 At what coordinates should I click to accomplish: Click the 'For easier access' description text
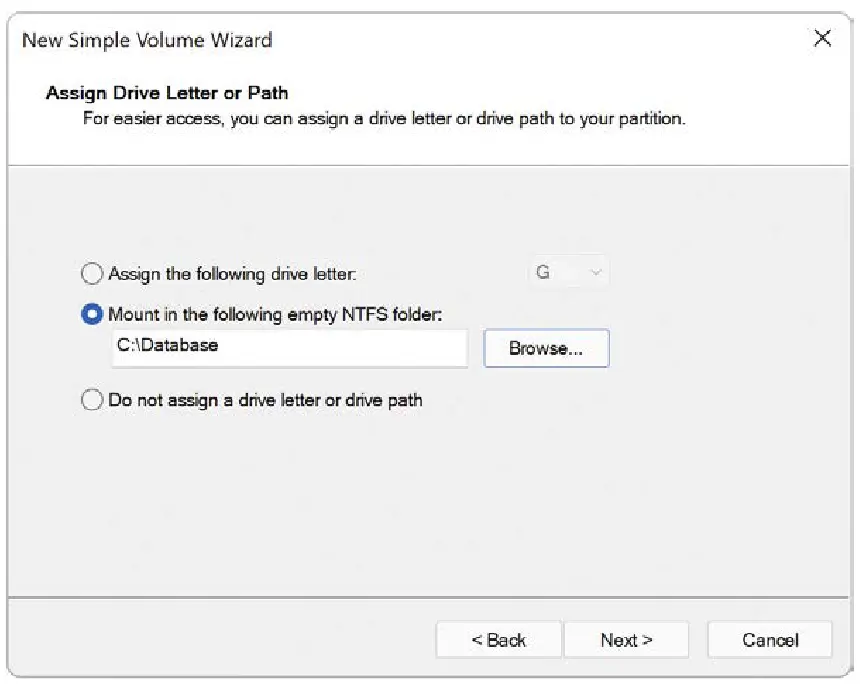383,119
